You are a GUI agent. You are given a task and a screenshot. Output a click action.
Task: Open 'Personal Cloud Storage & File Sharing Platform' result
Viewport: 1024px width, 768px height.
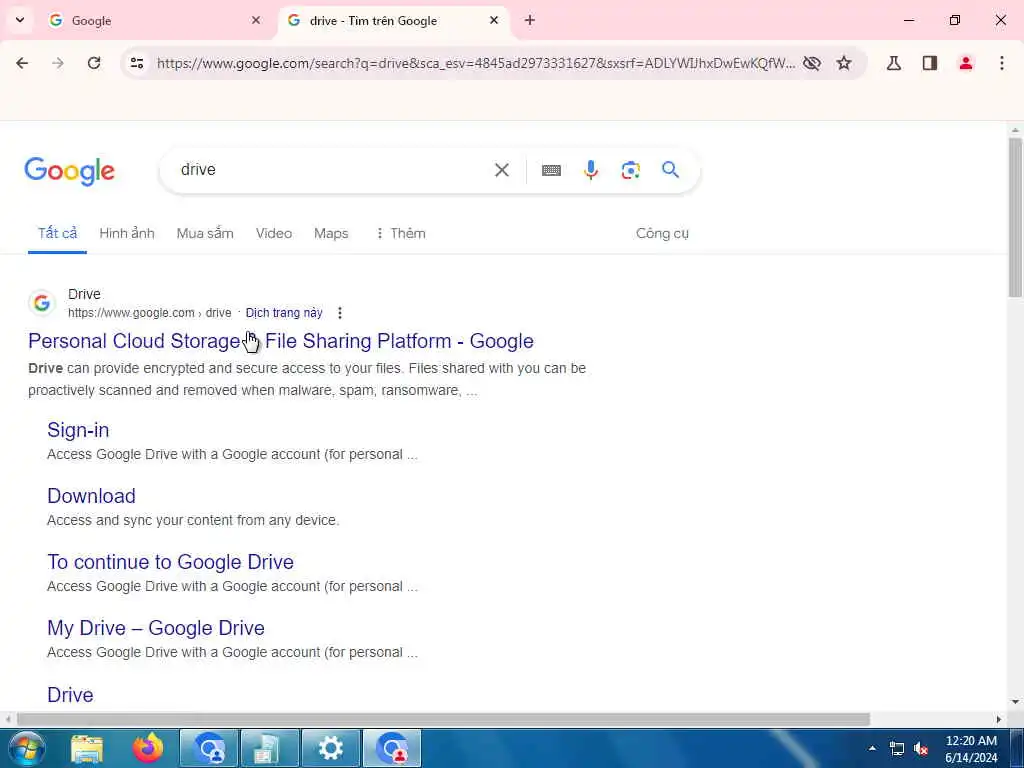click(x=281, y=341)
